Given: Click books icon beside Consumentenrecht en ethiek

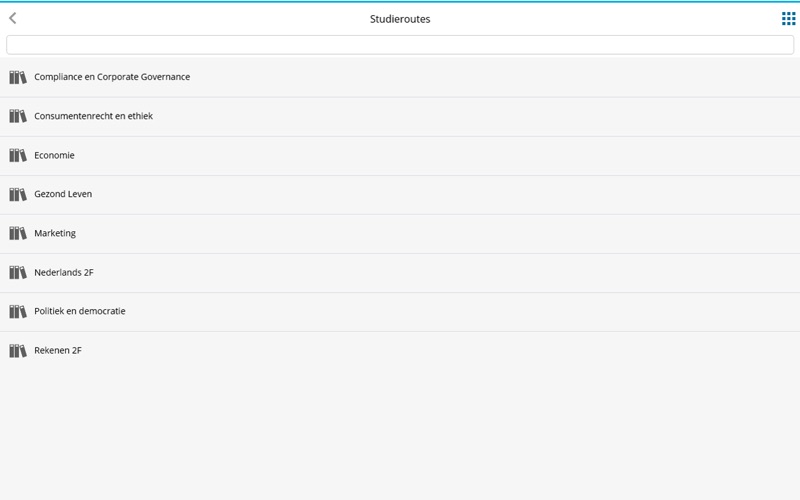Looking at the screenshot, I should click(18, 116).
